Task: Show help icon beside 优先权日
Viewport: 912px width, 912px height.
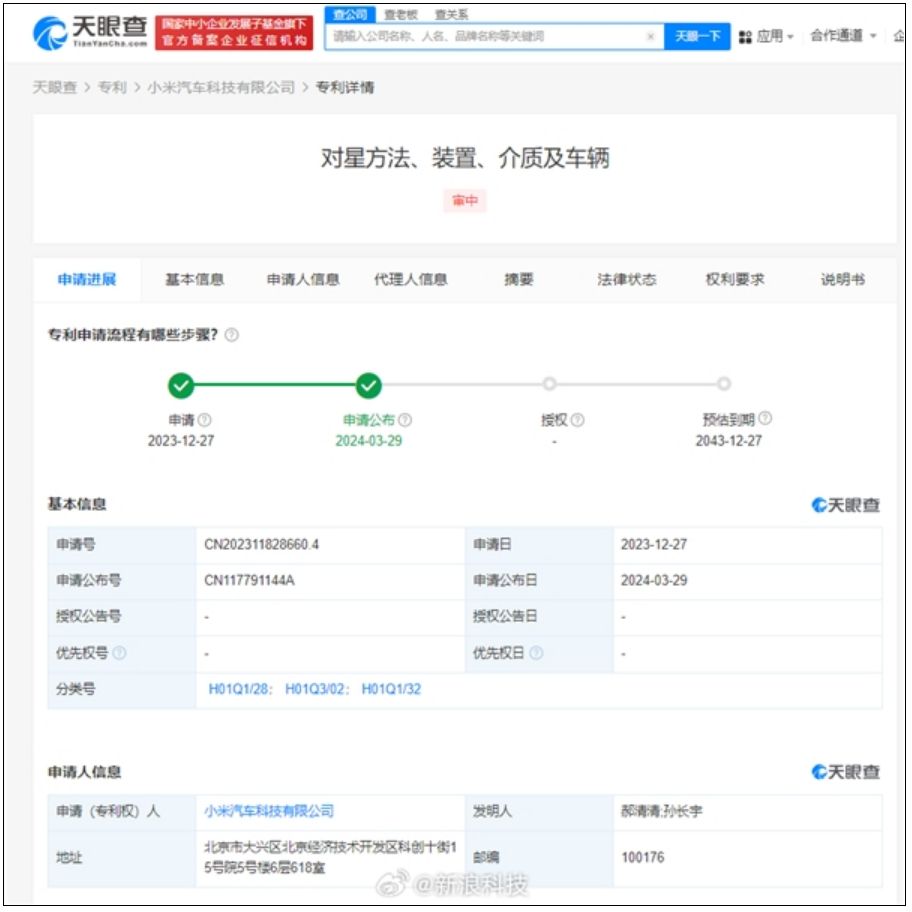Action: [x=536, y=653]
